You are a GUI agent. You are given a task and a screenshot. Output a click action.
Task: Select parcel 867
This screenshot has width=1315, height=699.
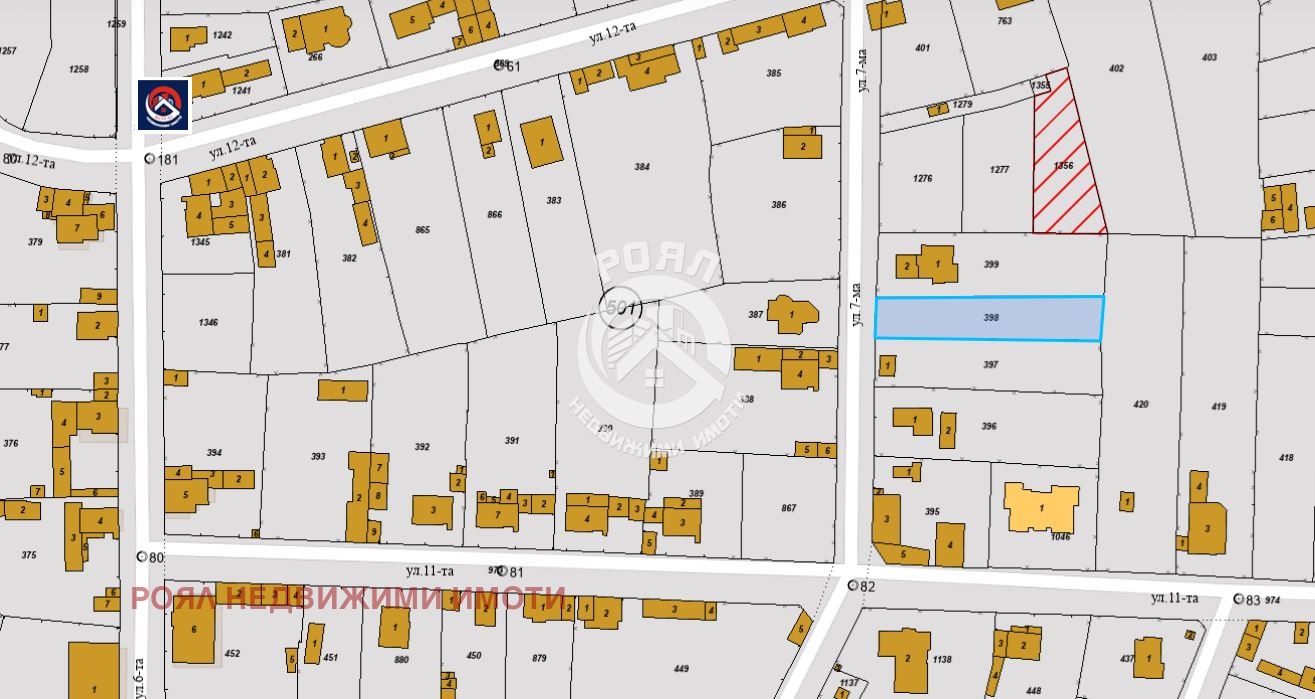tap(789, 508)
